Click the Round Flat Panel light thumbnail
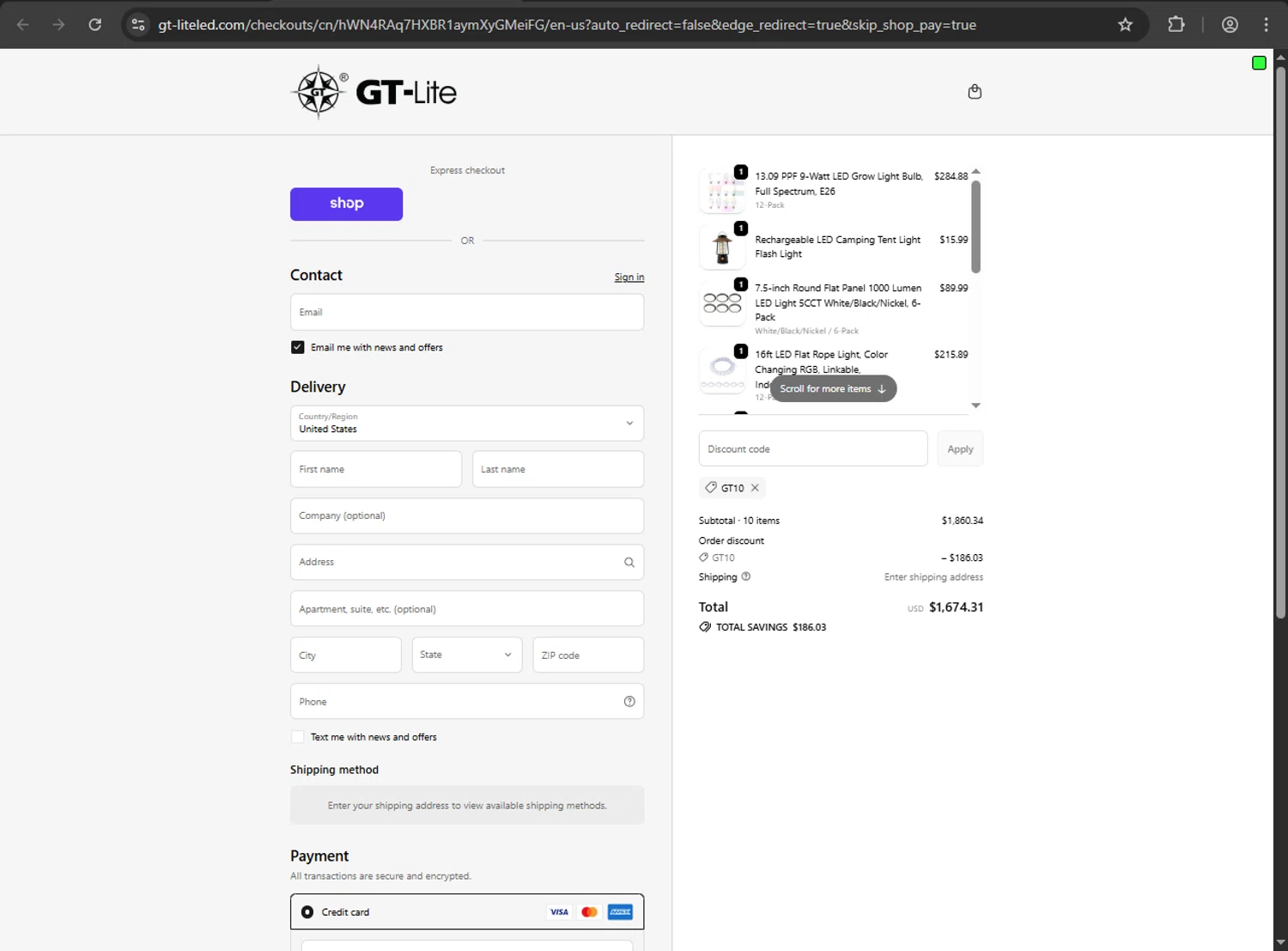Image resolution: width=1288 pixels, height=951 pixels. (722, 303)
